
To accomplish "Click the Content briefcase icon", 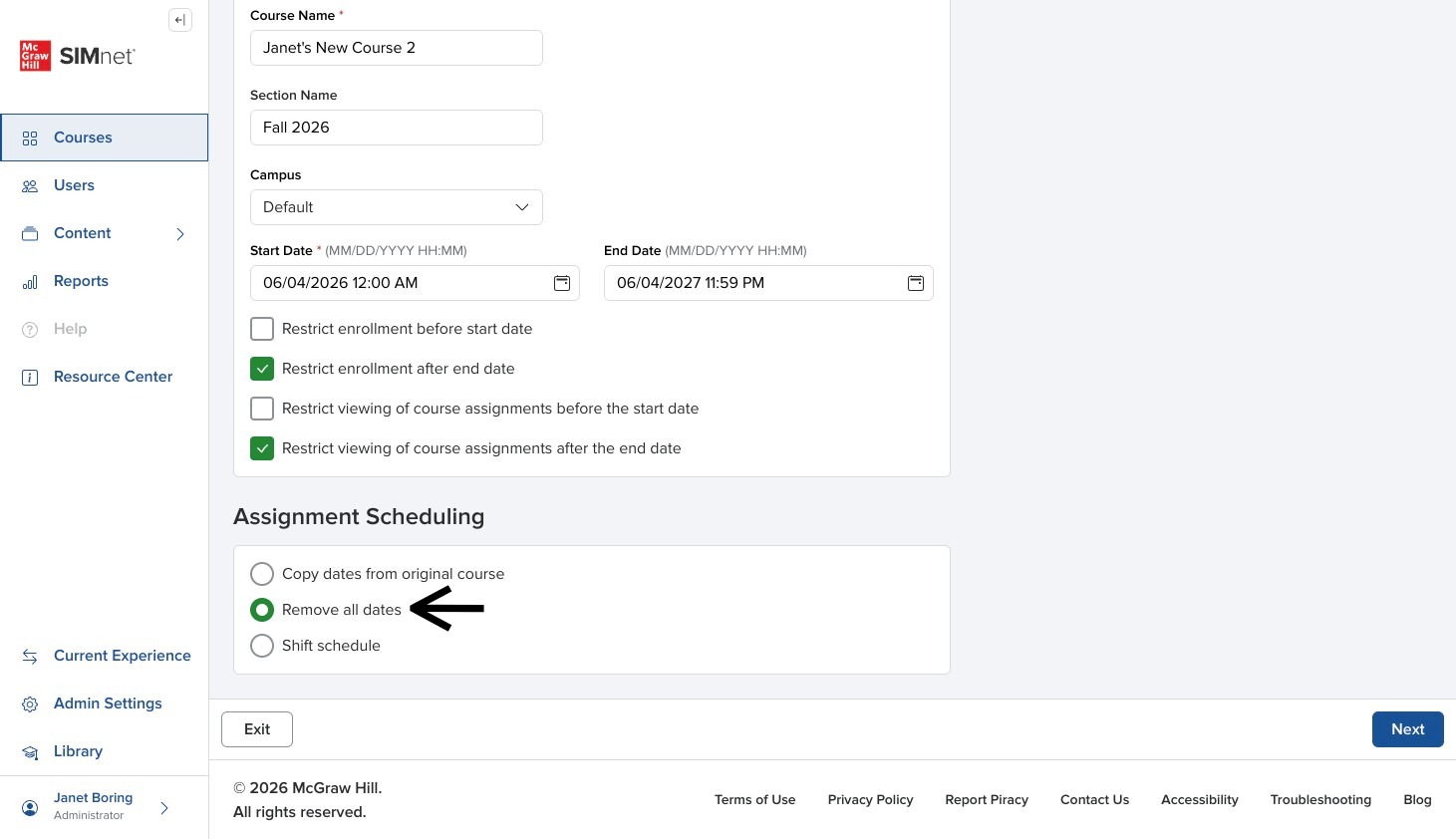I will click(30, 234).
